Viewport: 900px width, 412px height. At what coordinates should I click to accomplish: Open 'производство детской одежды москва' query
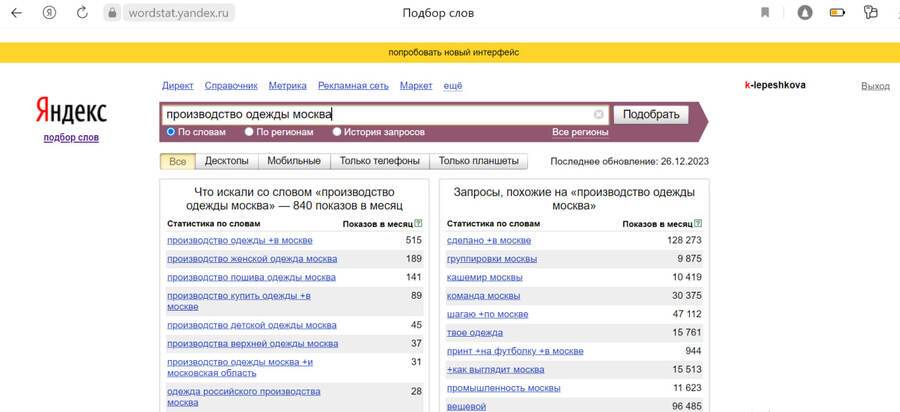252,325
